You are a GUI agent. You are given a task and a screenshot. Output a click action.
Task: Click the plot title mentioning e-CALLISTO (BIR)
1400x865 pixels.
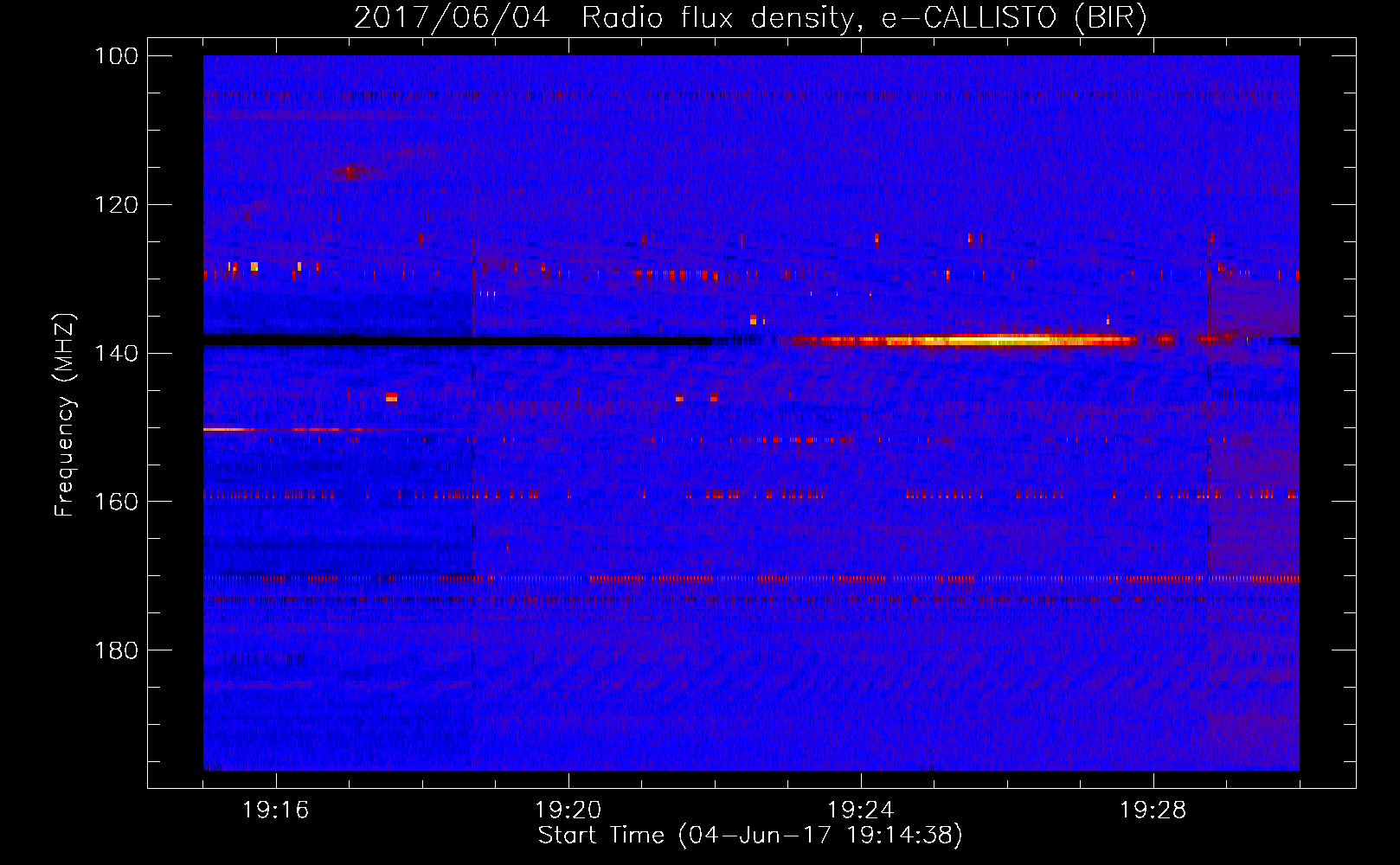click(750, 18)
